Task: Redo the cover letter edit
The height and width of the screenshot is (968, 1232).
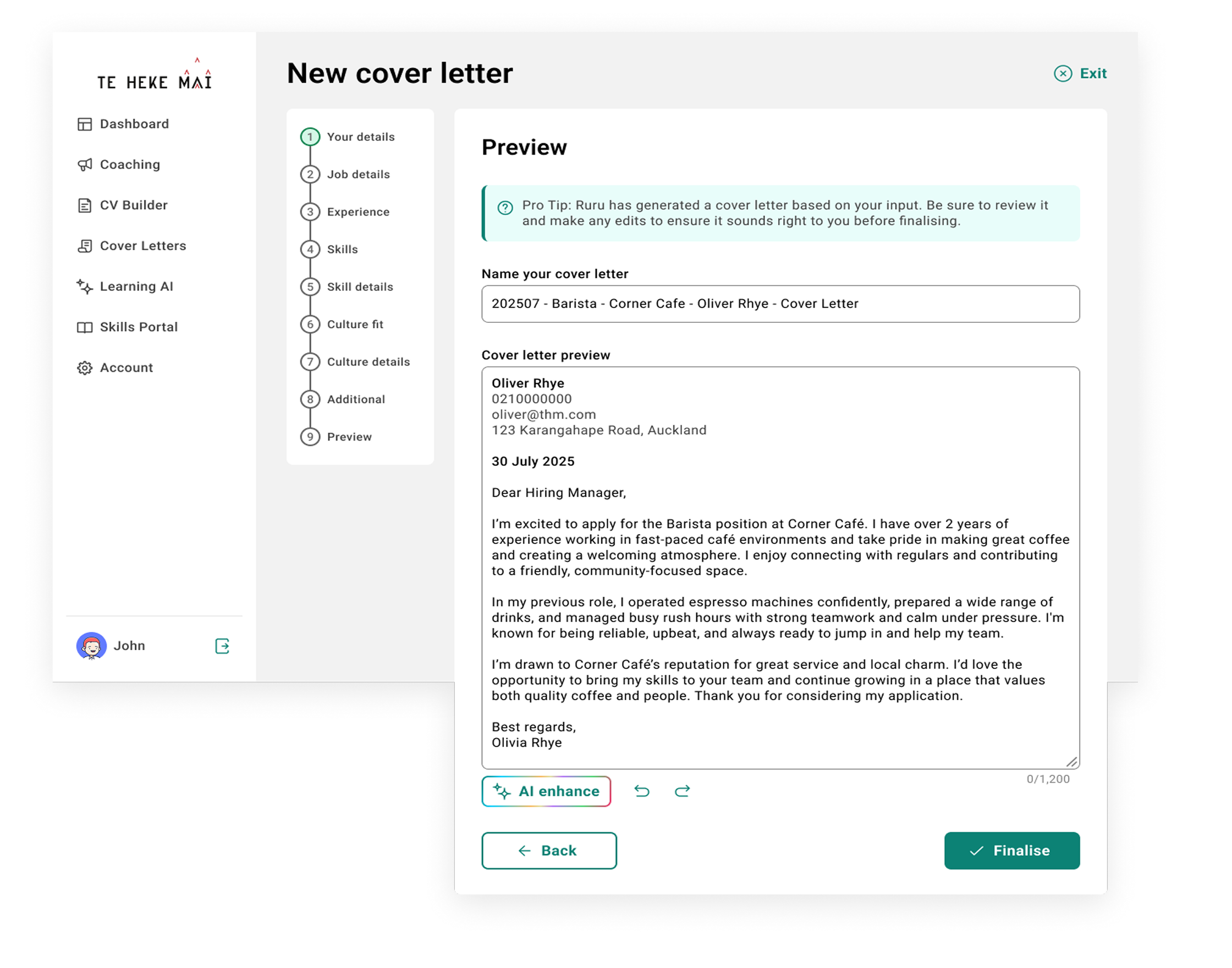Action: 682,791
